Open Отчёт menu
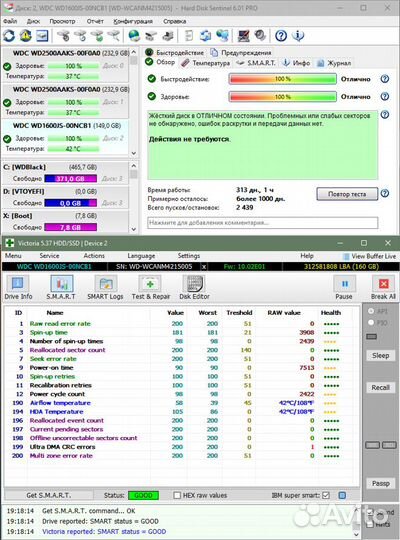Viewport: 400px width, 540px height. click(x=95, y=21)
